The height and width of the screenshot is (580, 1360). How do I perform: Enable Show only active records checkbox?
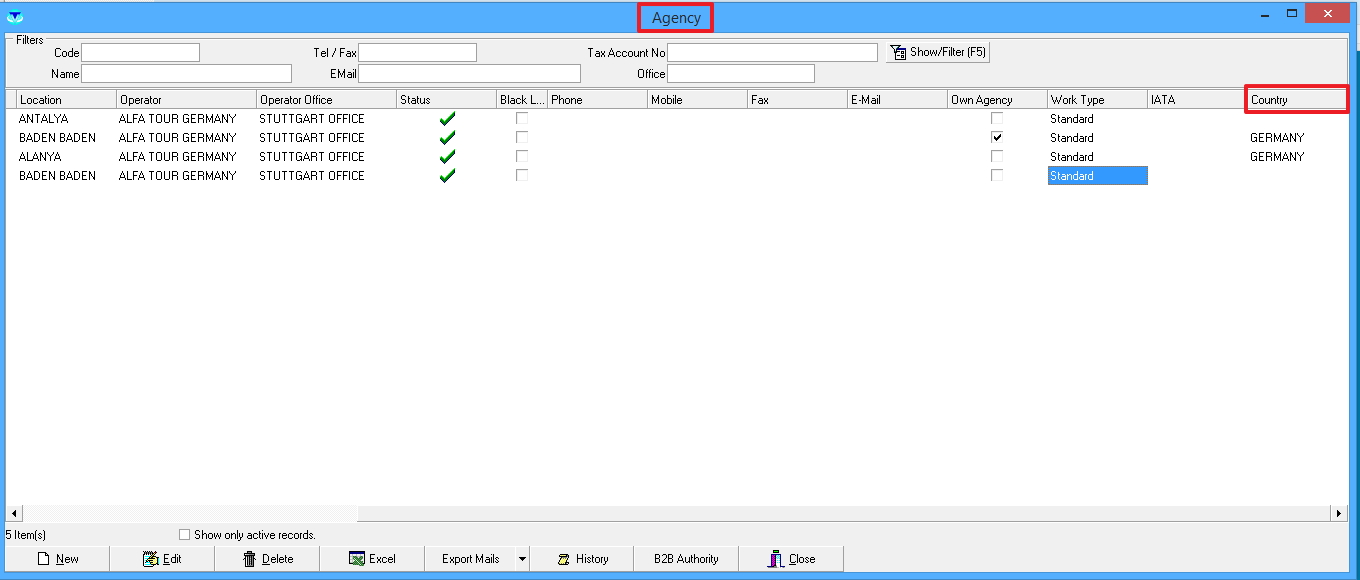[x=184, y=535]
